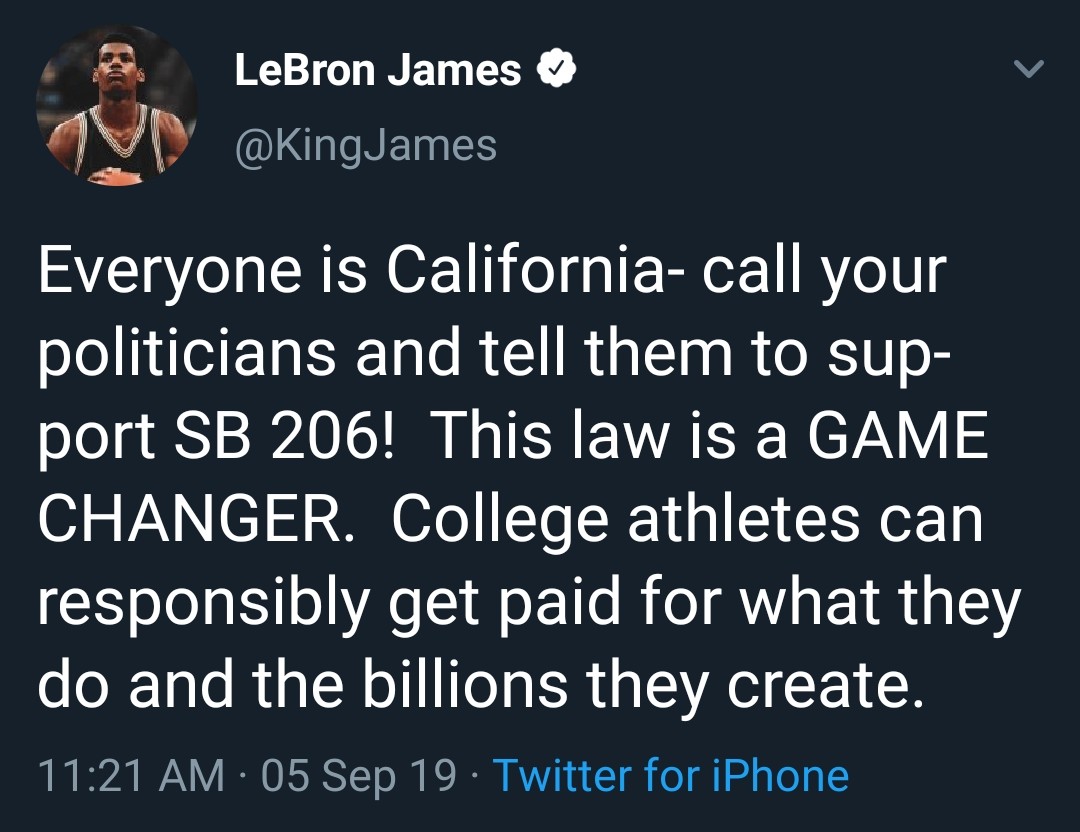Click the 05 Sep 19 date
Screen dimensions: 1080x832
pyautogui.click(x=359, y=776)
